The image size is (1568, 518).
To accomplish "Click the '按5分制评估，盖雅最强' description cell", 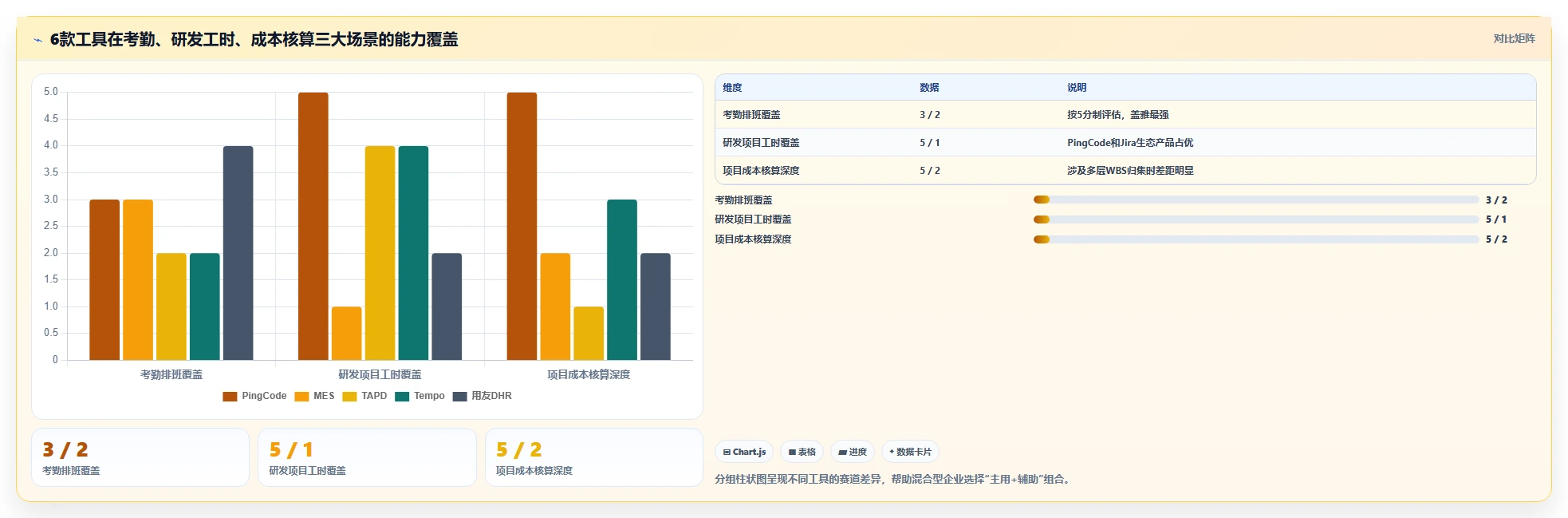I will tap(1118, 115).
